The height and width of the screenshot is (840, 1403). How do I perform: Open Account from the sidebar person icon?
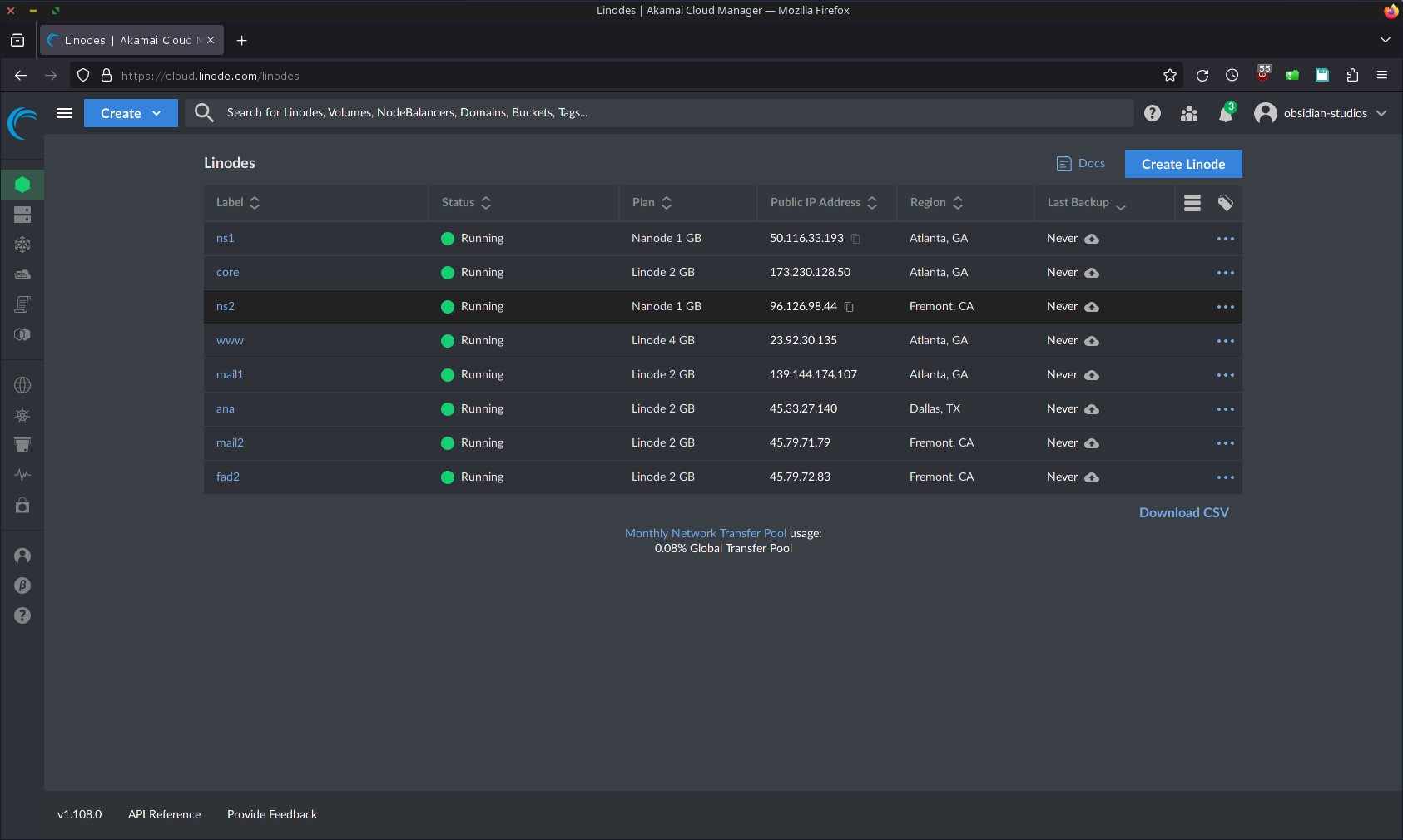point(22,556)
